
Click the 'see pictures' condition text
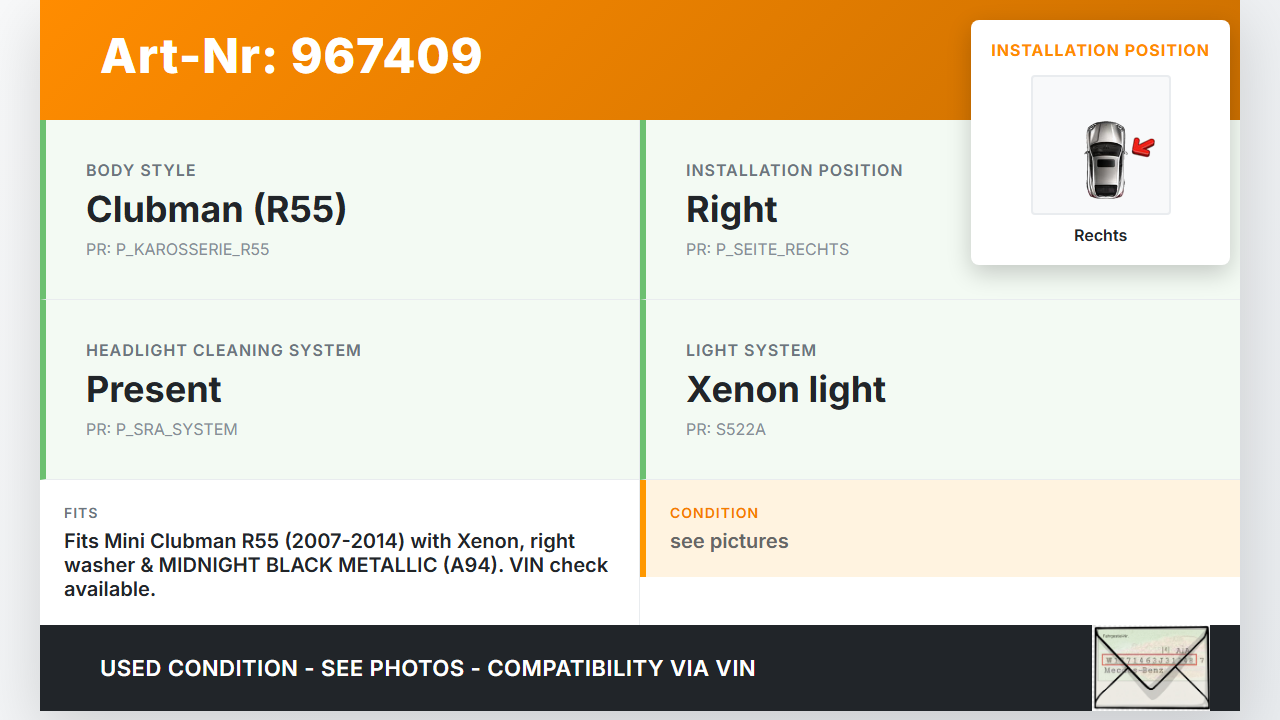click(729, 541)
